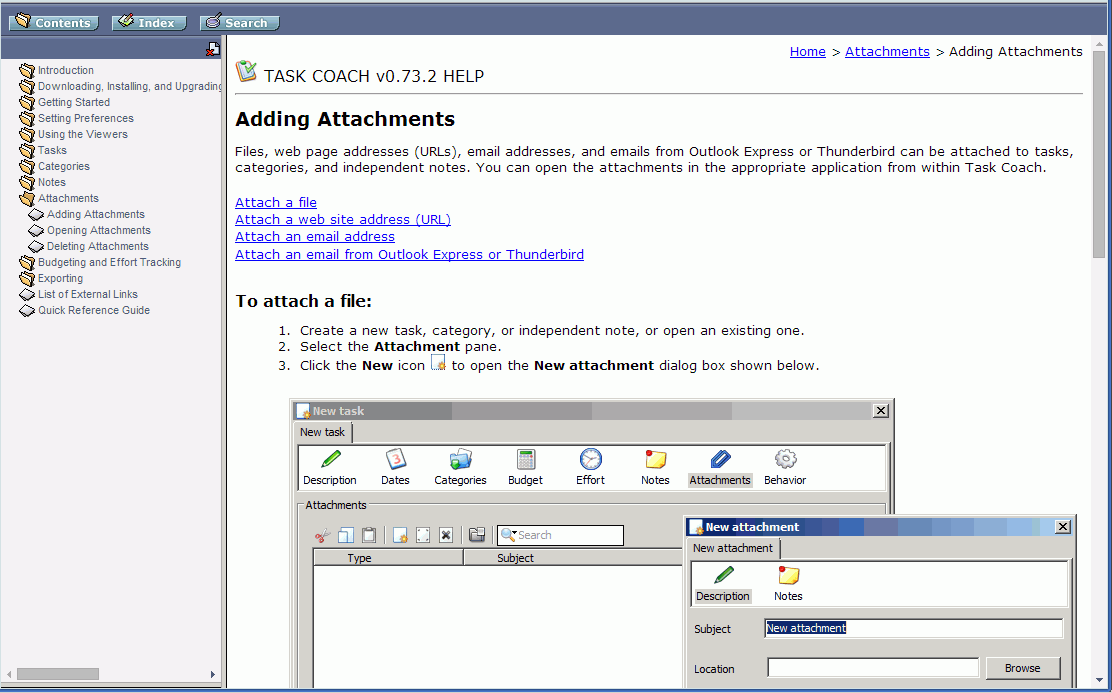Click the Browse button
This screenshot has height=693, width=1112.
point(1023,668)
